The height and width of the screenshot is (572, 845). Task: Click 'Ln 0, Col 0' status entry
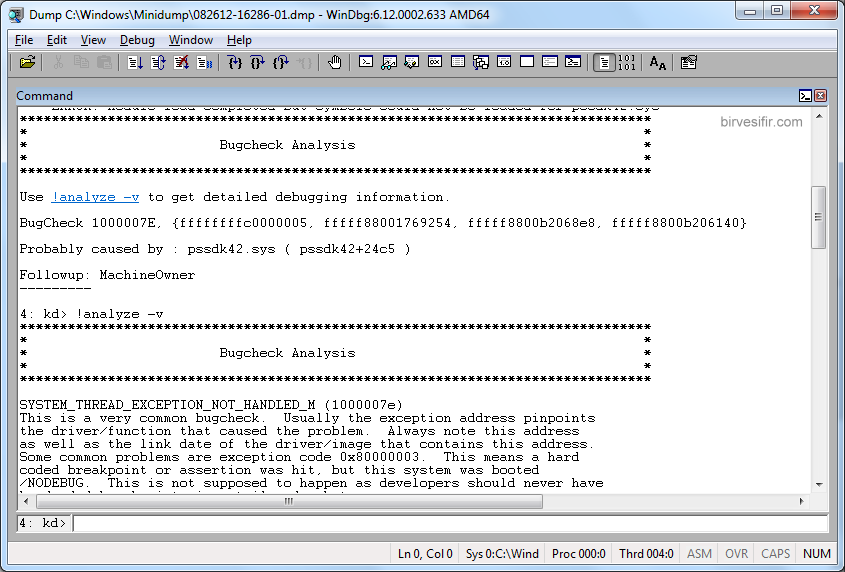point(425,554)
